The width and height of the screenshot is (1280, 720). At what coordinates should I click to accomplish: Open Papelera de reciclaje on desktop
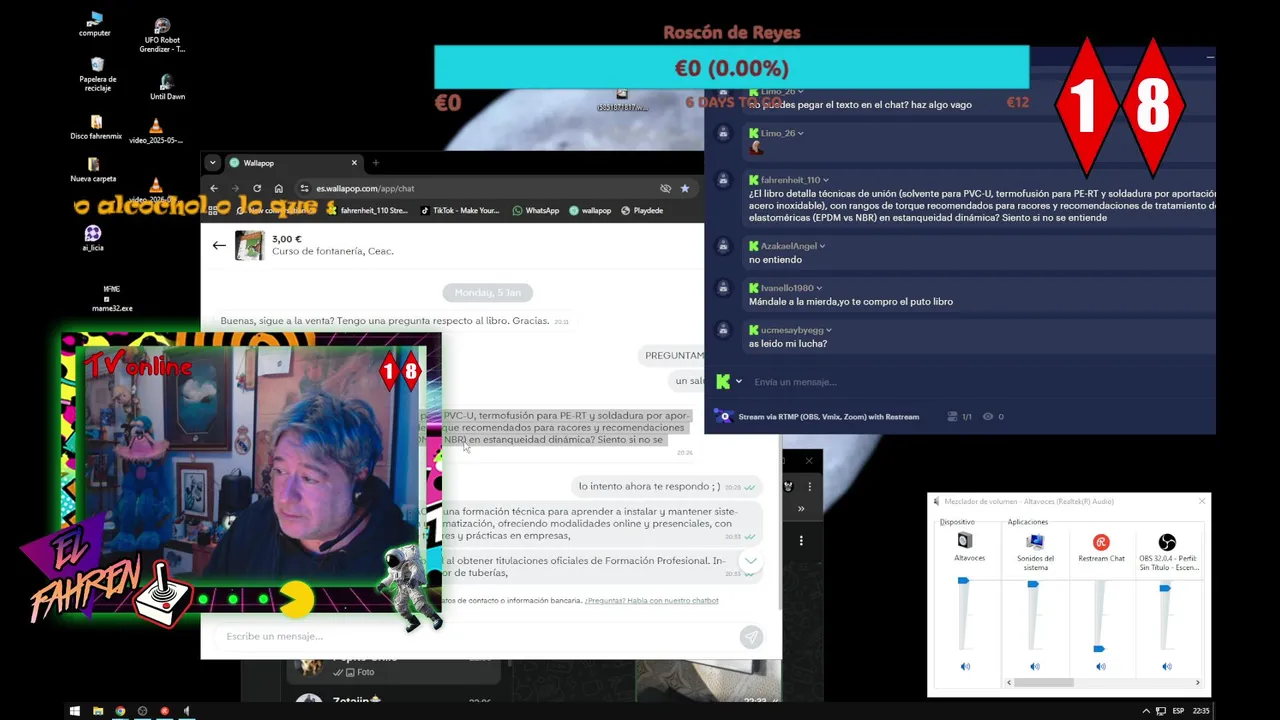click(97, 74)
